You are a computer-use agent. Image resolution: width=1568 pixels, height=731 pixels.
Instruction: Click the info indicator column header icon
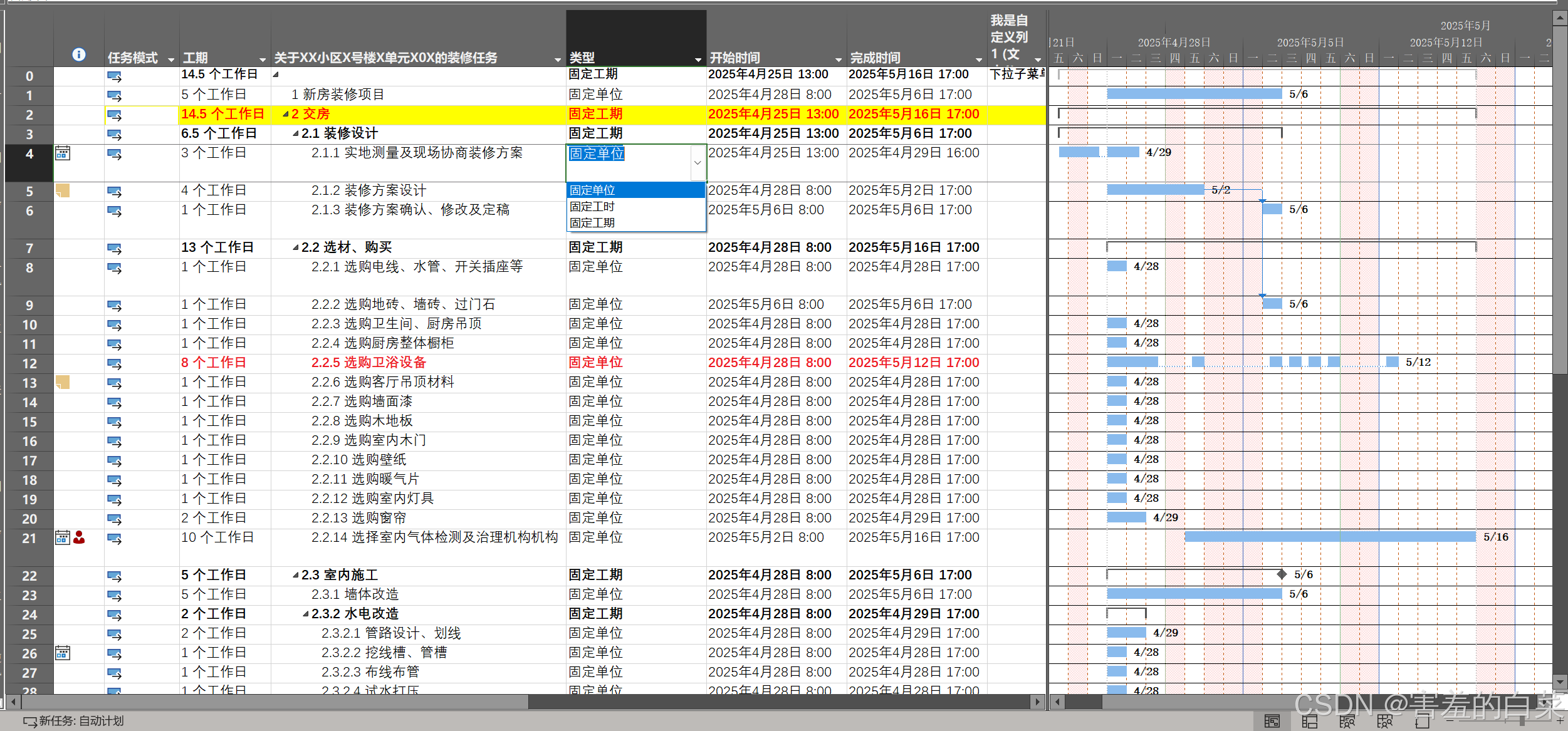(78, 54)
